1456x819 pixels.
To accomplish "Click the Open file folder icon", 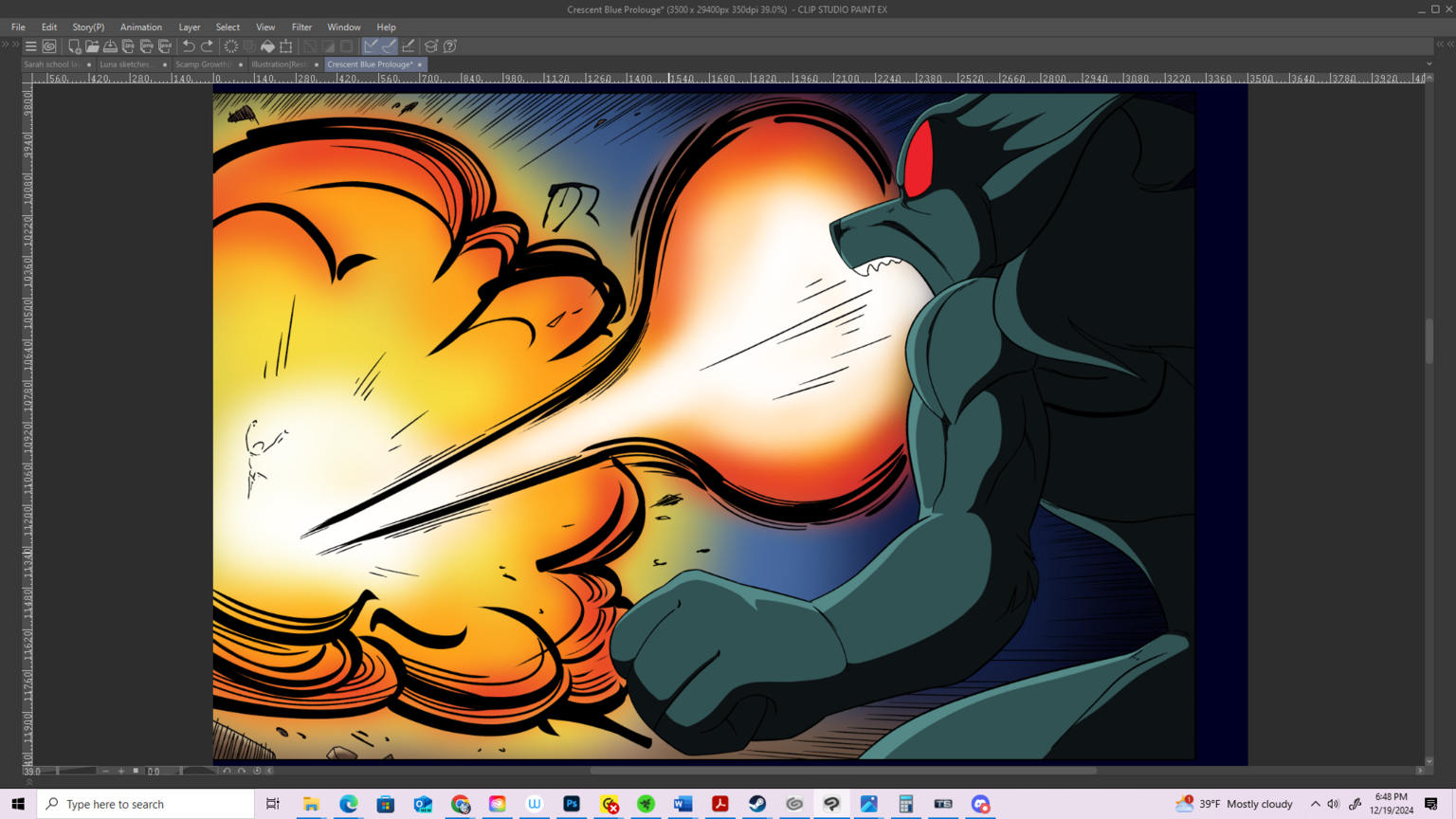I will (92, 45).
